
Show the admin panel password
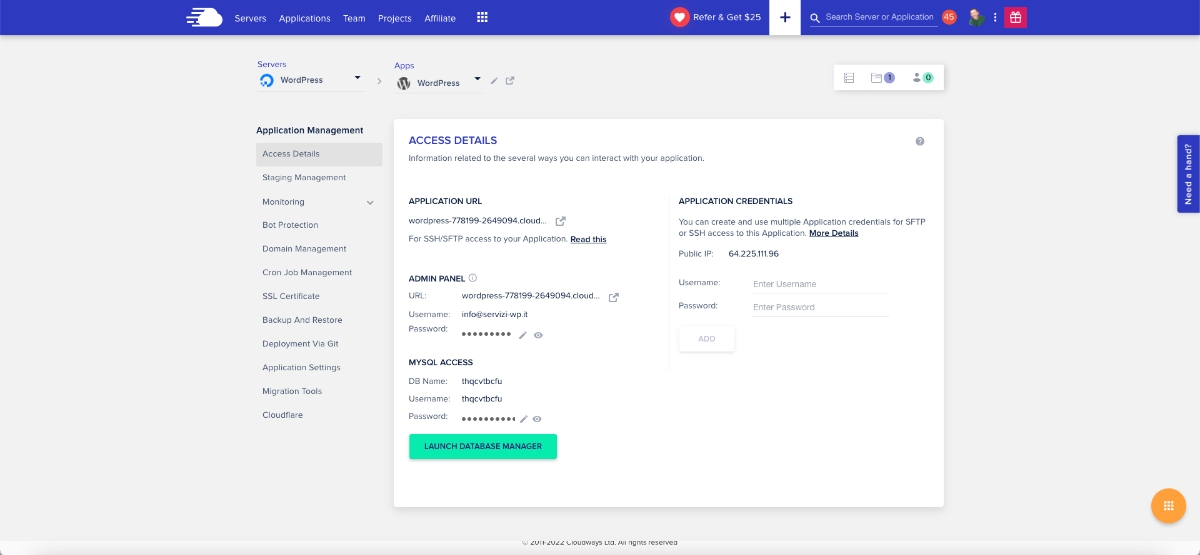pyautogui.click(x=538, y=336)
